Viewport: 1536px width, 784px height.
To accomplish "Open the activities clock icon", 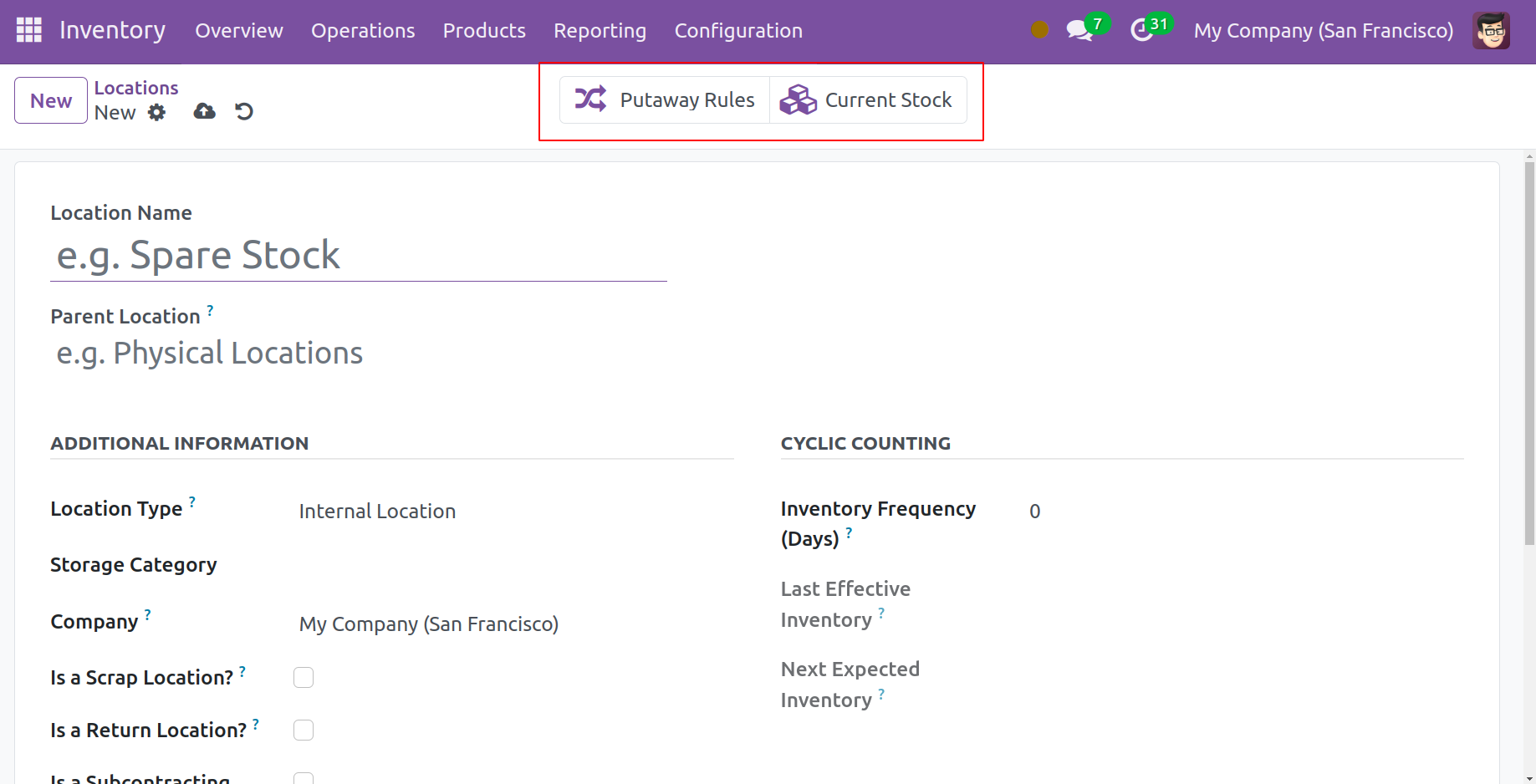I will [1141, 31].
